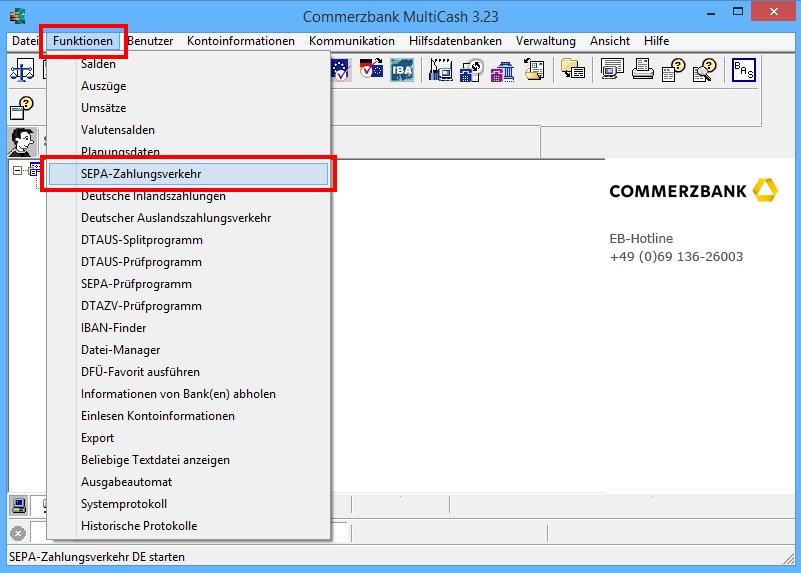Click the magnifier with question mark icon
The image size is (801, 573).
click(x=704, y=70)
